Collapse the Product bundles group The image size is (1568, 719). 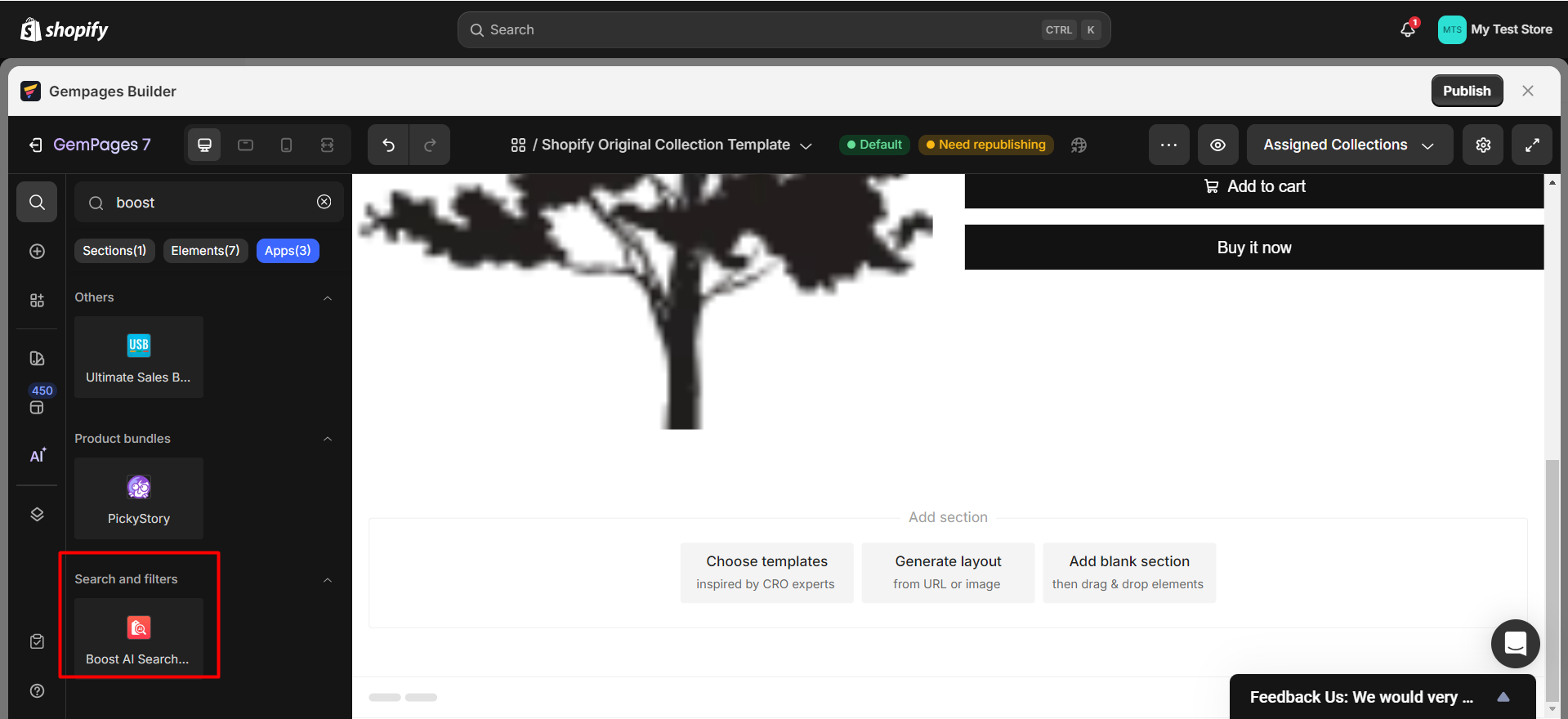click(328, 439)
